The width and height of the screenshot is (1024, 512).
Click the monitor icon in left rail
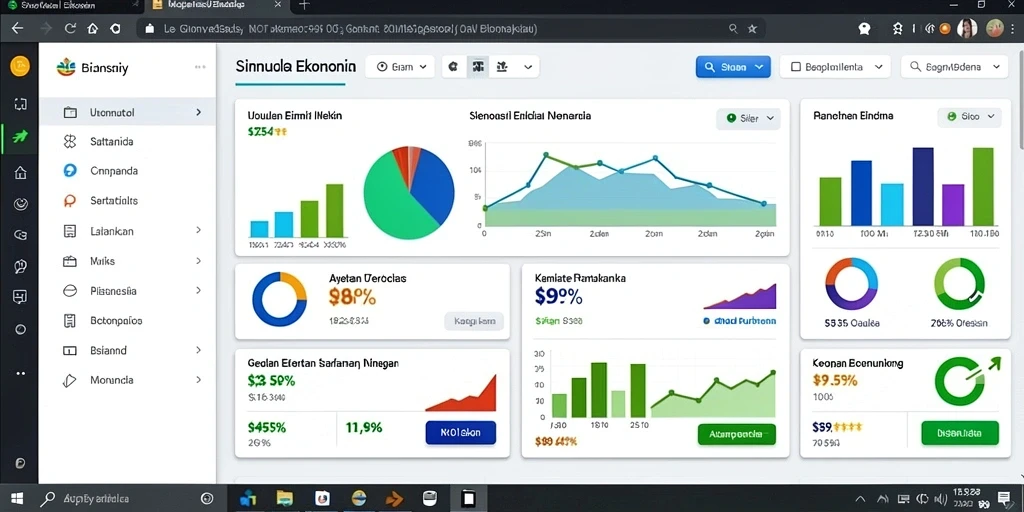(x=20, y=297)
